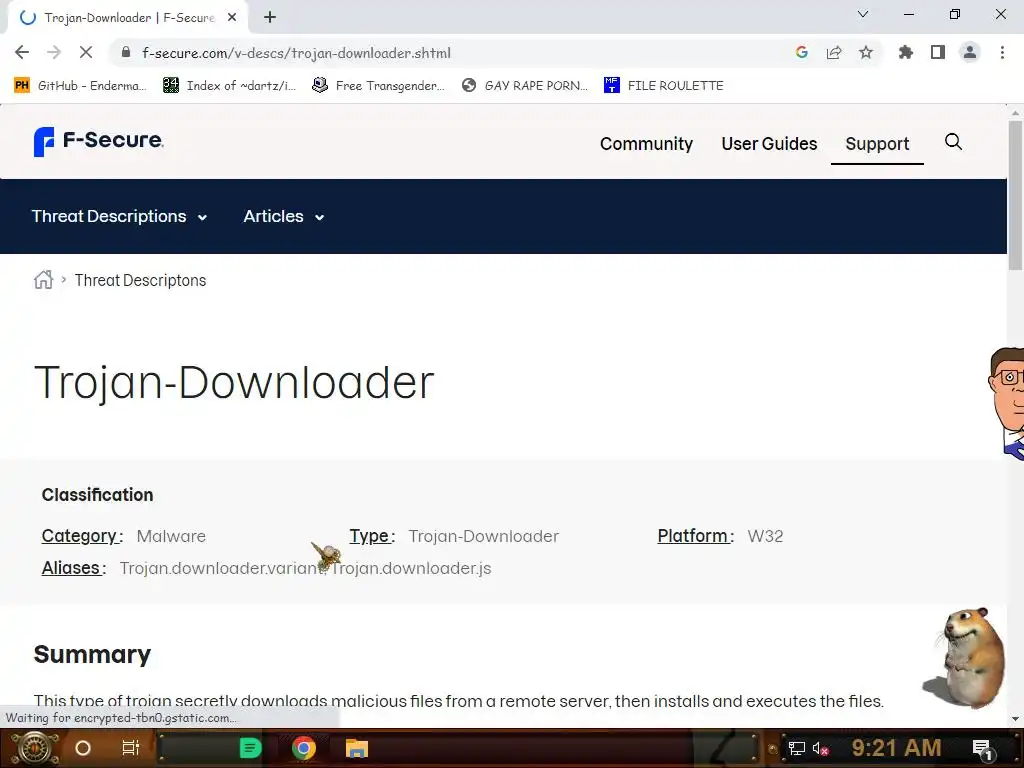
Task: Toggle the browser side panel
Action: point(938,52)
